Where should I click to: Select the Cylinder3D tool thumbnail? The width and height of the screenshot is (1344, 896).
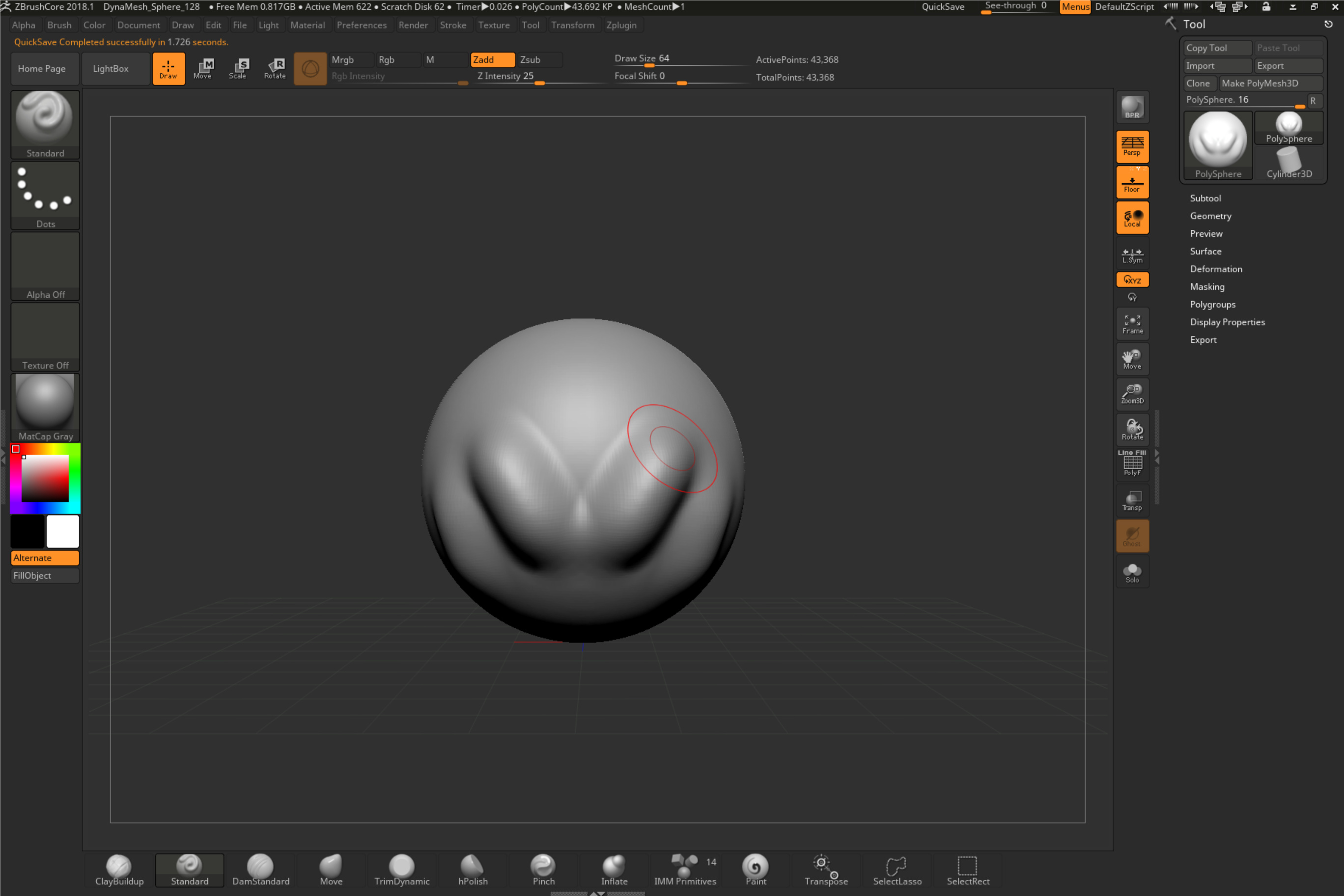[1288, 163]
